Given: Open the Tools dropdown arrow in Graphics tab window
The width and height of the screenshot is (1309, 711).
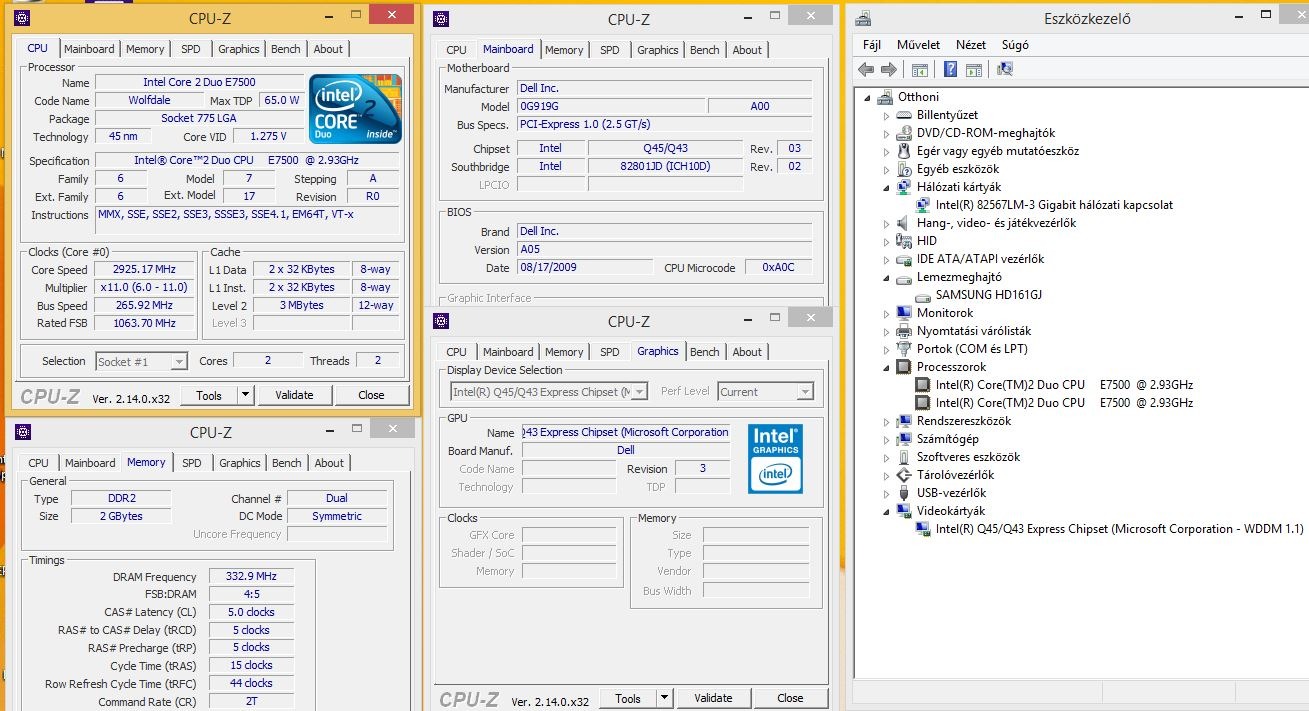Looking at the screenshot, I should click(664, 698).
